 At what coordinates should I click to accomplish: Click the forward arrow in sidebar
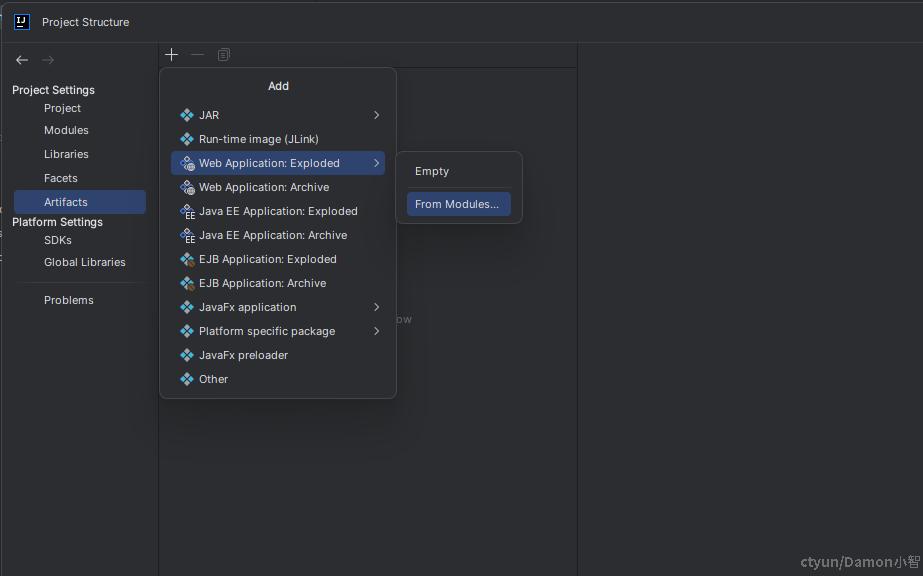click(x=48, y=60)
